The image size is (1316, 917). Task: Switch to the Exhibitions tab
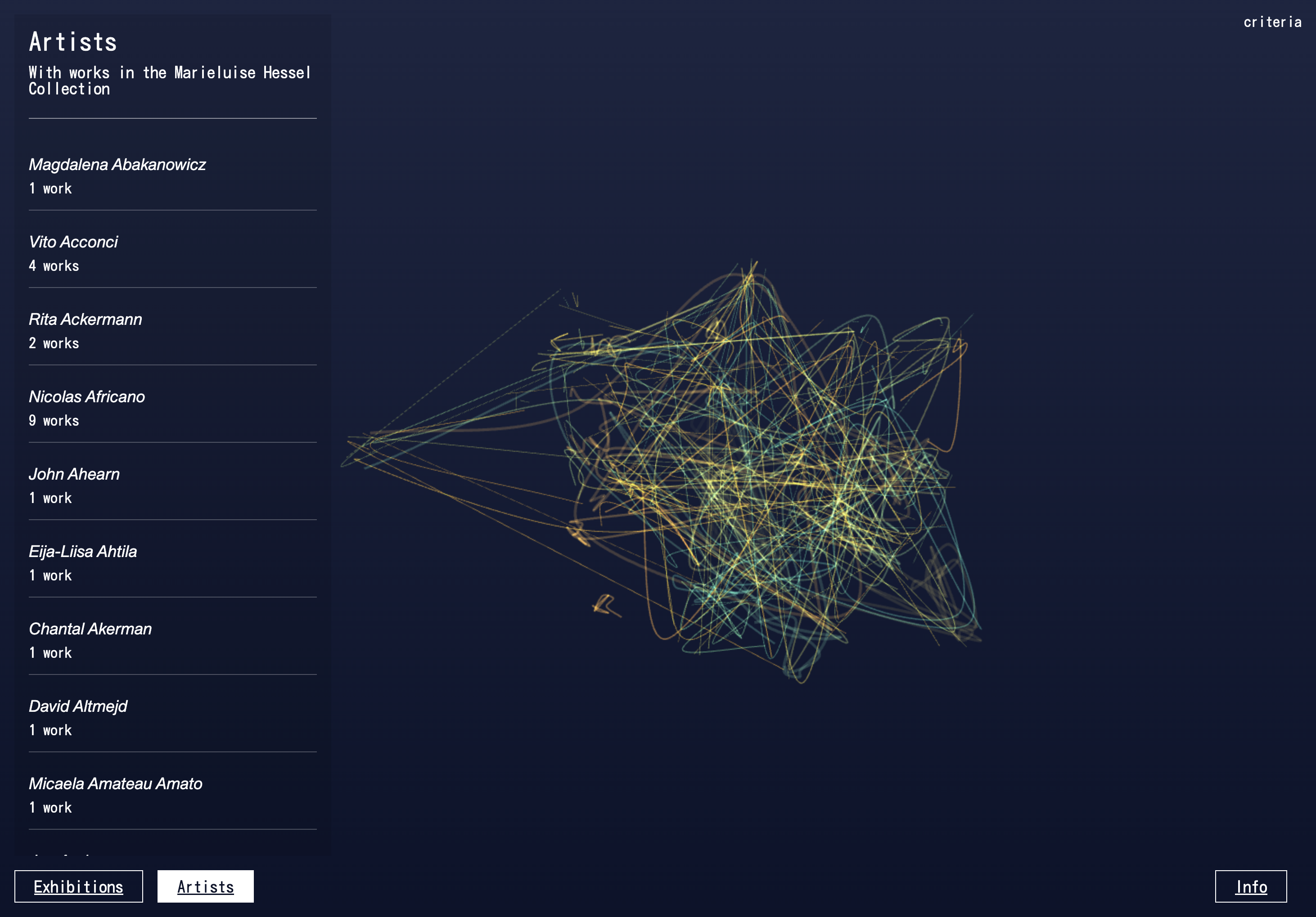pos(78,886)
